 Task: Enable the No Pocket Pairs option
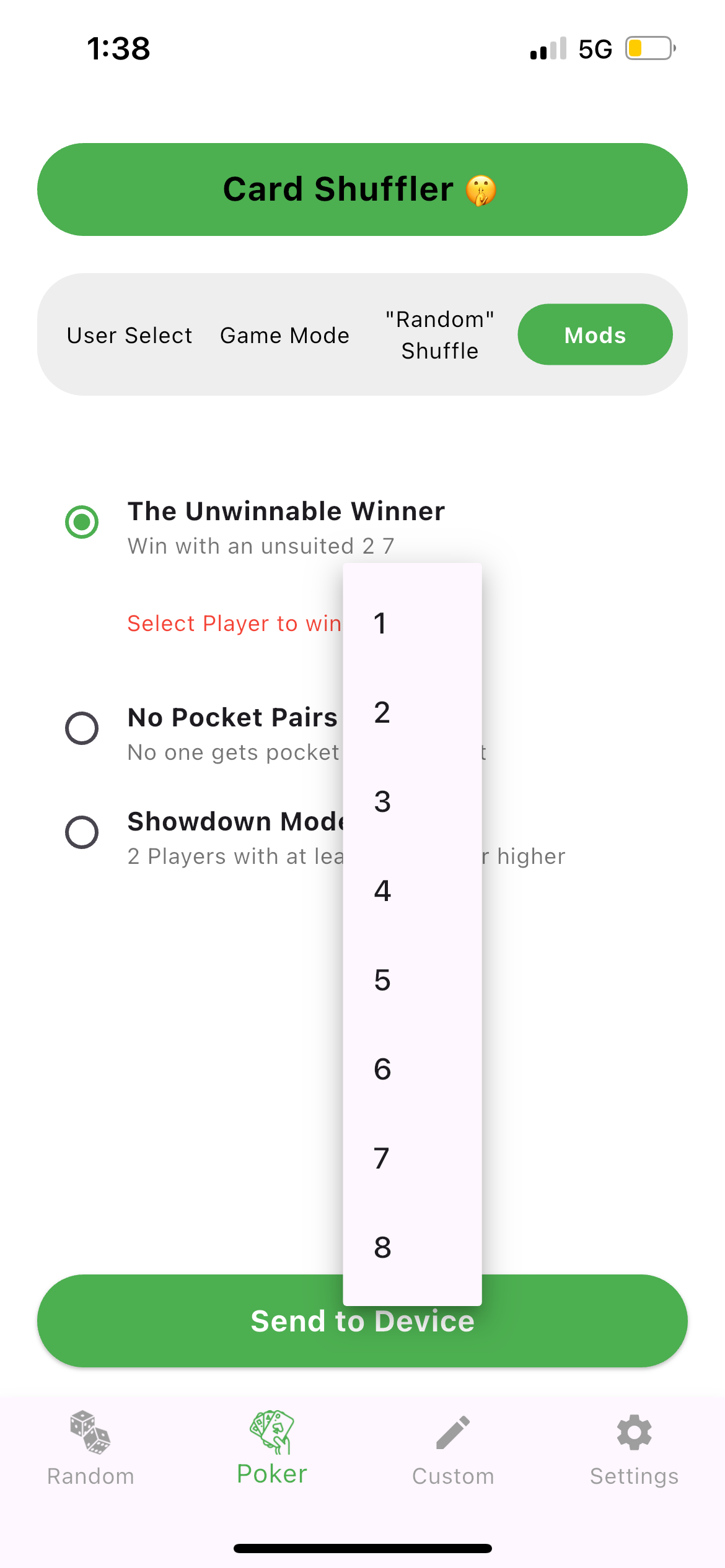82,728
